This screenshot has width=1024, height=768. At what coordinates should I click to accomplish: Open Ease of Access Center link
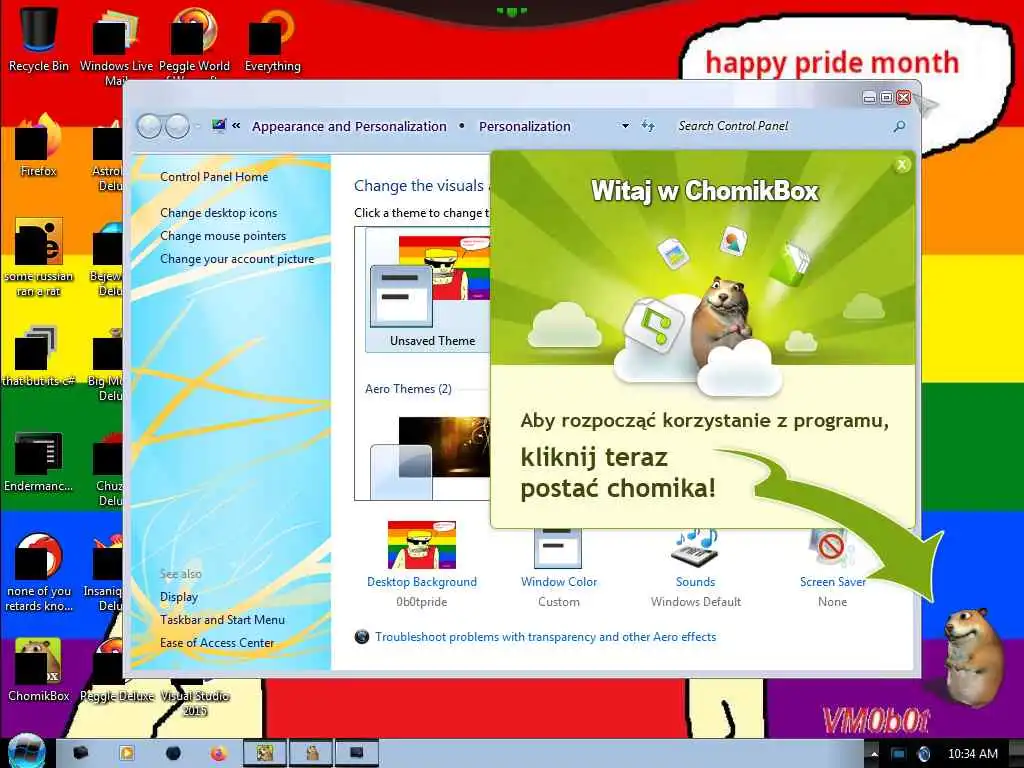pos(217,643)
